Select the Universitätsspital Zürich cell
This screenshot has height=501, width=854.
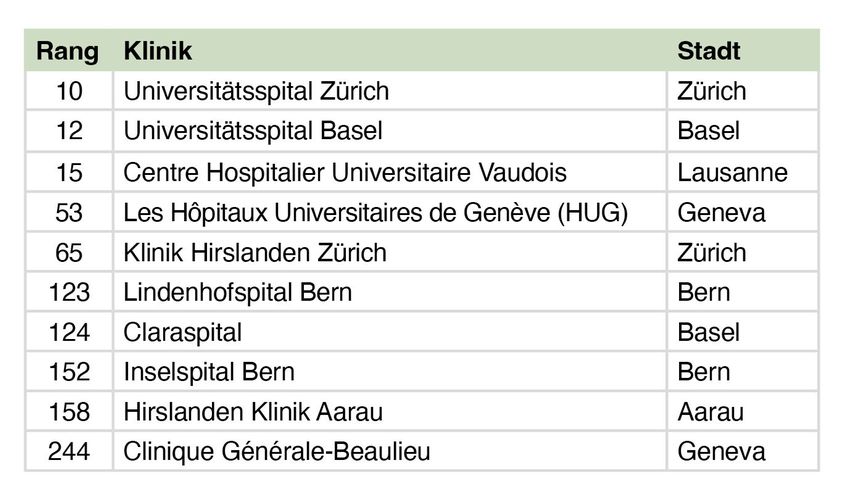click(x=255, y=91)
